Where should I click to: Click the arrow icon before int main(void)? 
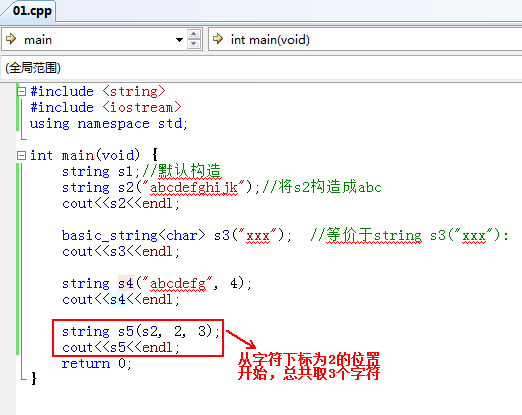(218, 39)
